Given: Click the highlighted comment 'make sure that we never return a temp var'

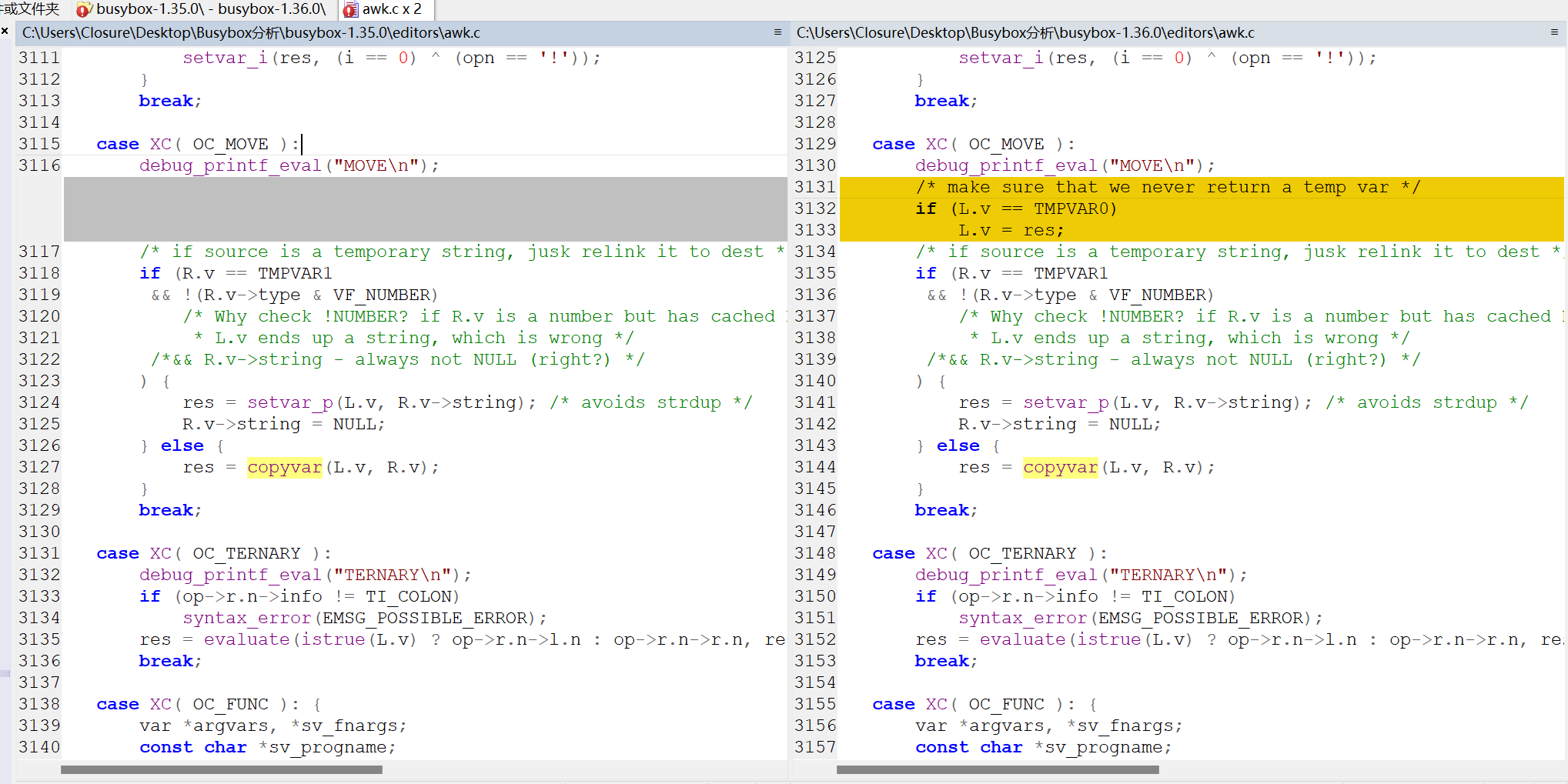Looking at the screenshot, I should point(1168,187).
